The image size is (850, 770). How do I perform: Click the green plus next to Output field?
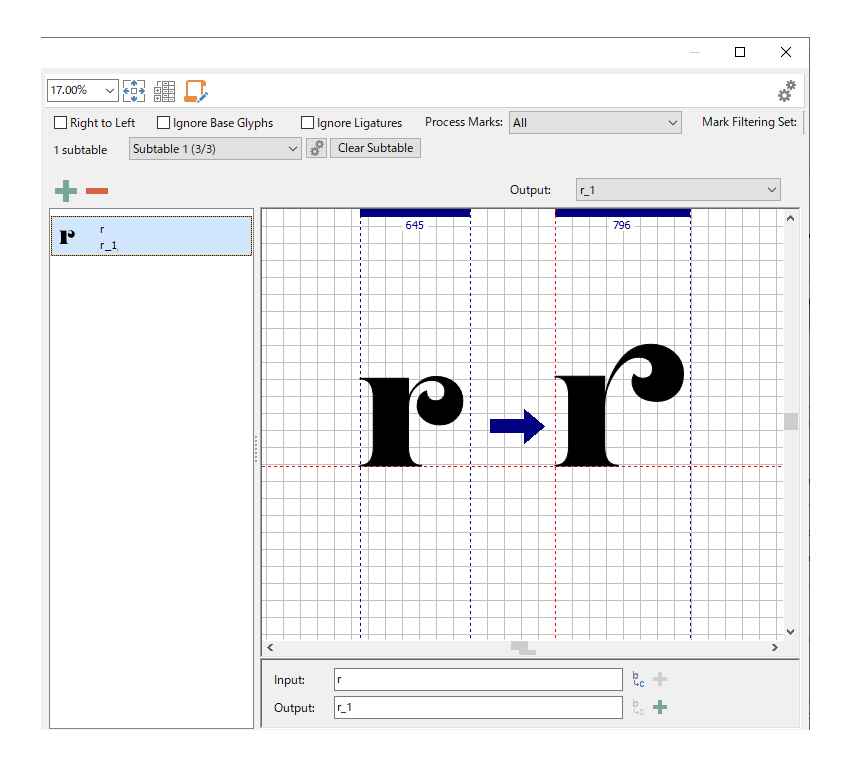[x=660, y=708]
